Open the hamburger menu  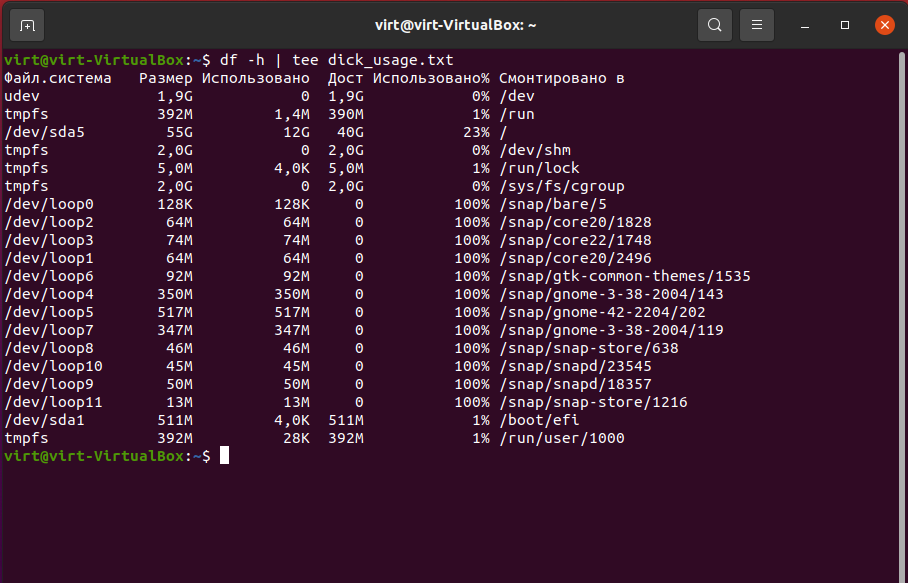[757, 25]
